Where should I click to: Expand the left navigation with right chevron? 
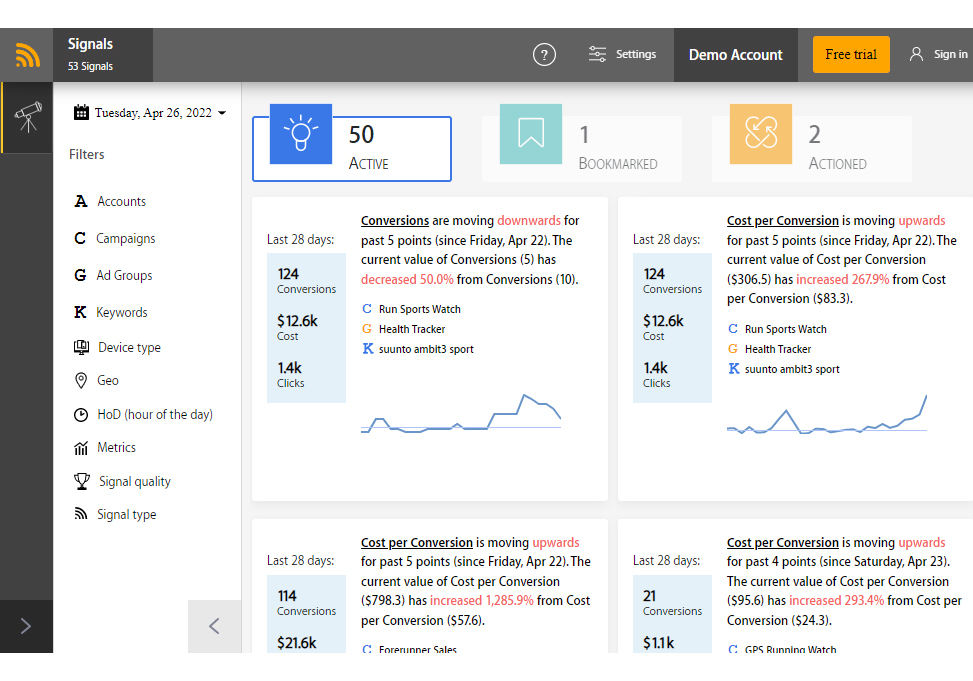coord(26,626)
